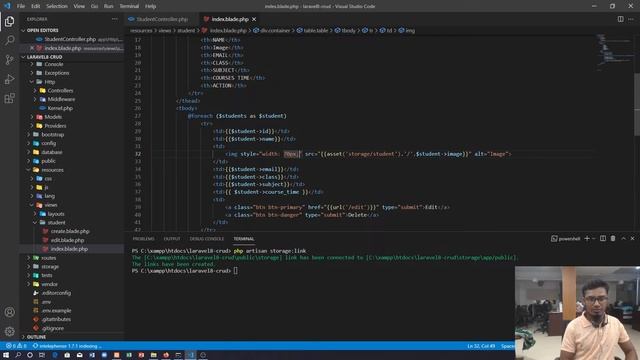Open the Selection menu
The image size is (640, 360).
tap(57, 6)
